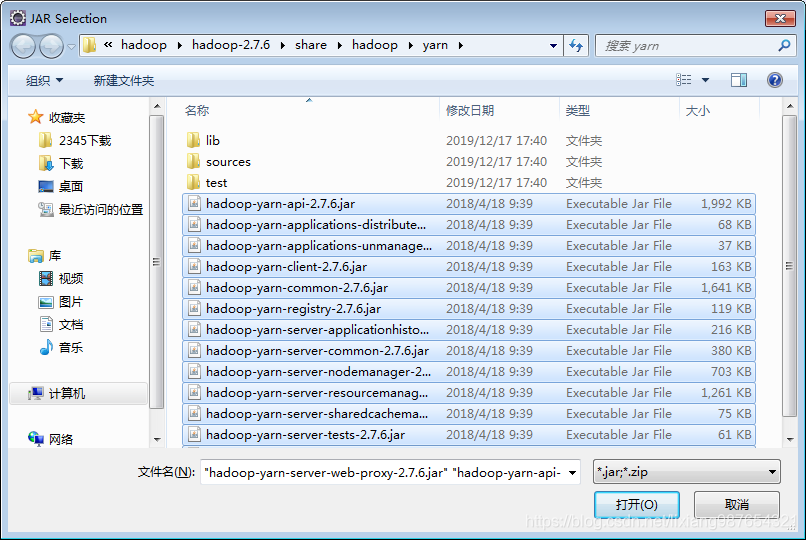Screen dimensions: 806x540
Task: Click hadoop-2.7.6 in address breadcrumb
Action: point(231,45)
